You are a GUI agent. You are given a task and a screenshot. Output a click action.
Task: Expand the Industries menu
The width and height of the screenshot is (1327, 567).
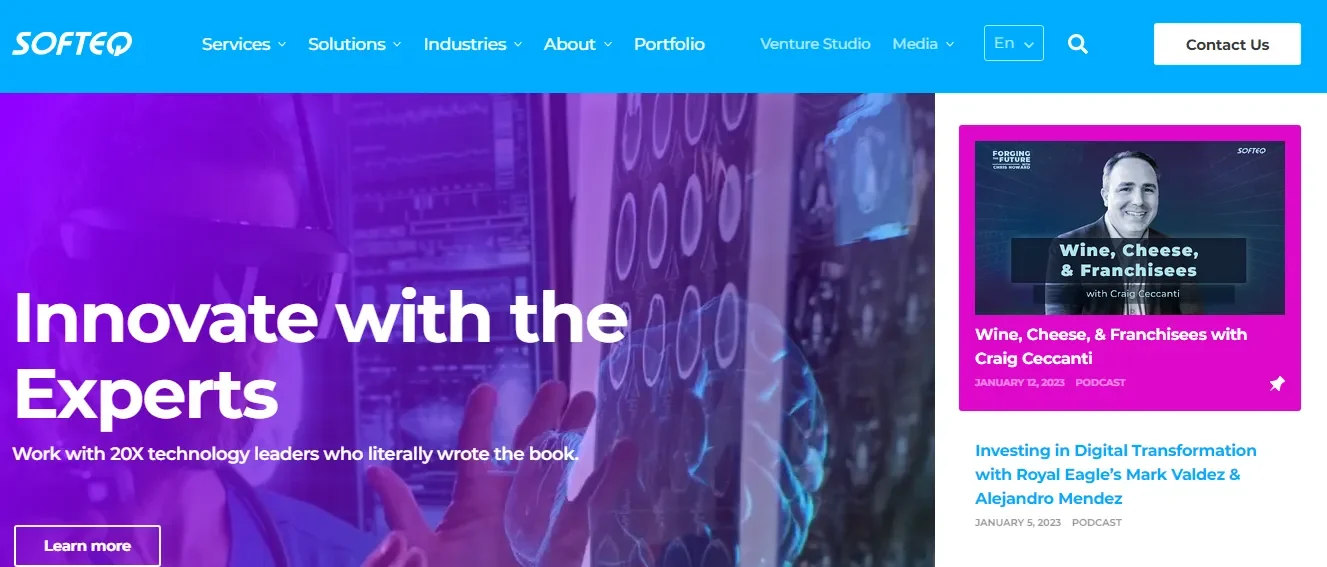coord(473,44)
